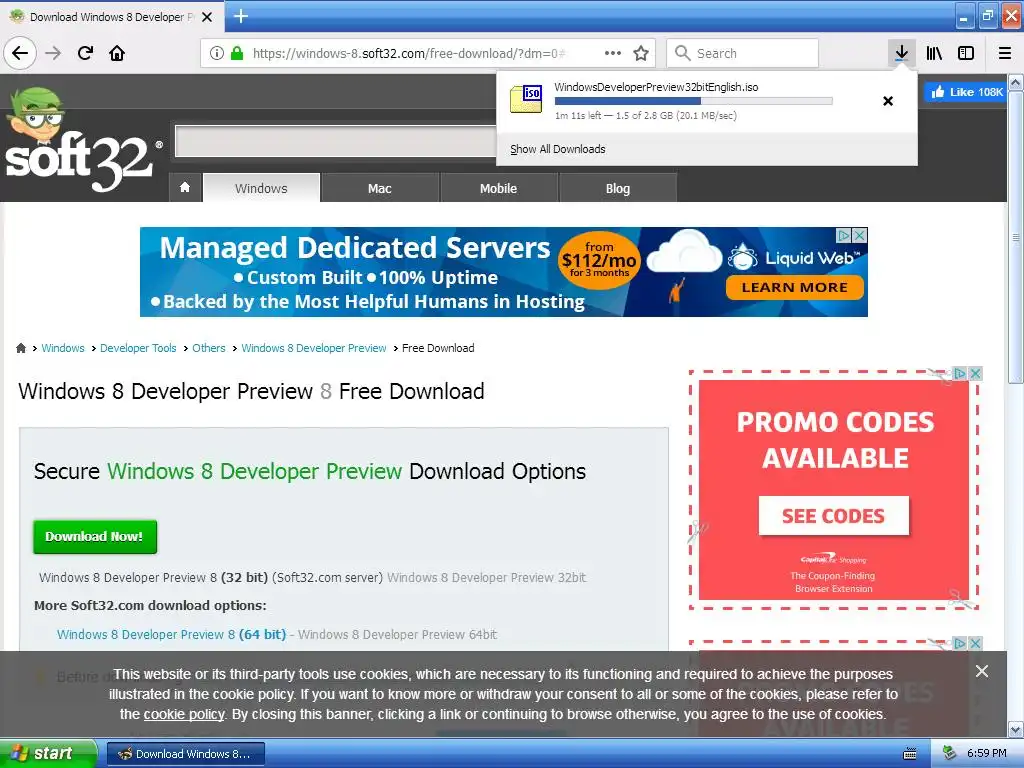Click the SEE CODES button
Image resolution: width=1024 pixels, height=768 pixels.
tap(833, 516)
